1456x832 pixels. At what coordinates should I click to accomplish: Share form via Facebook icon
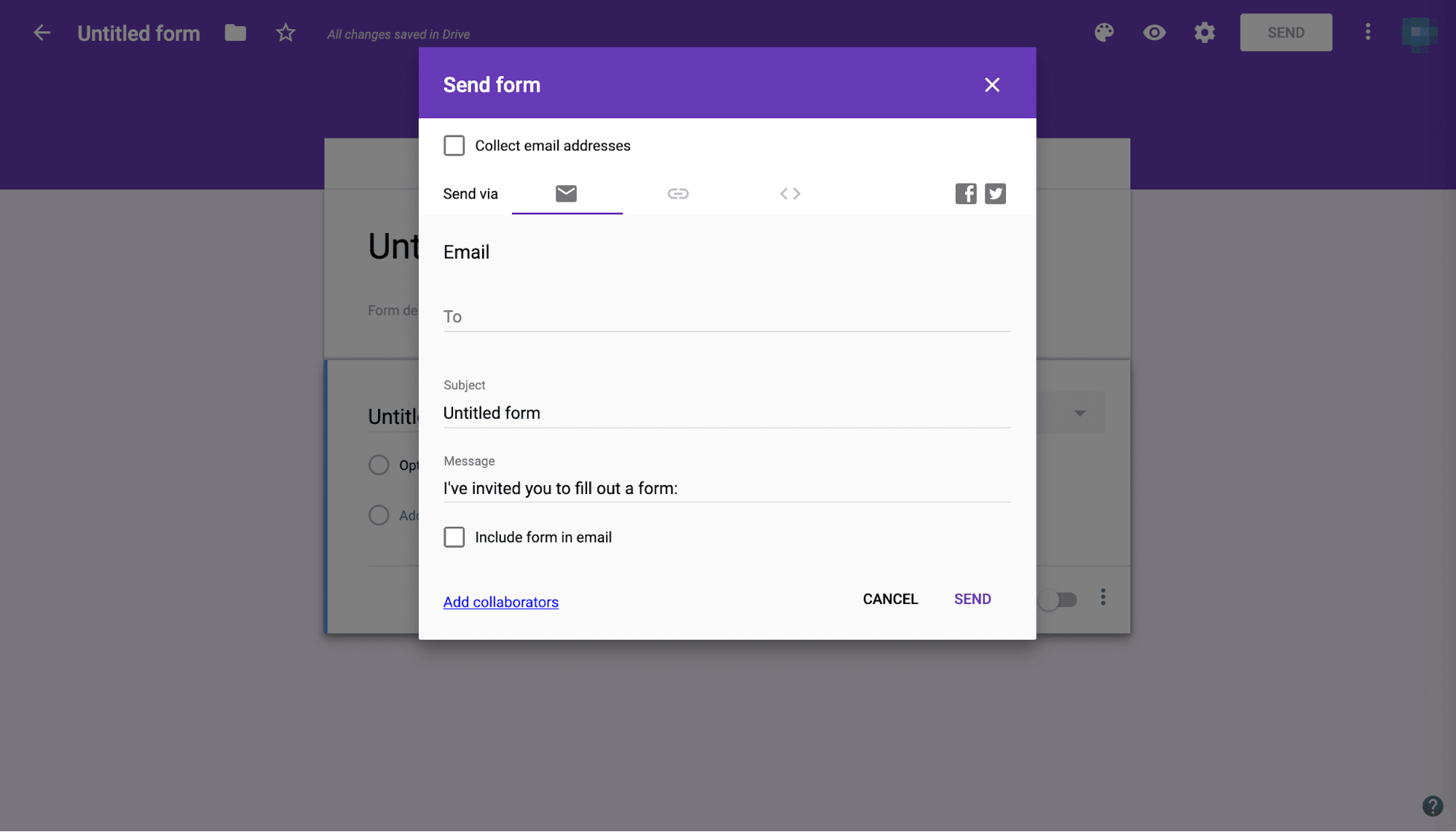pyautogui.click(x=966, y=192)
